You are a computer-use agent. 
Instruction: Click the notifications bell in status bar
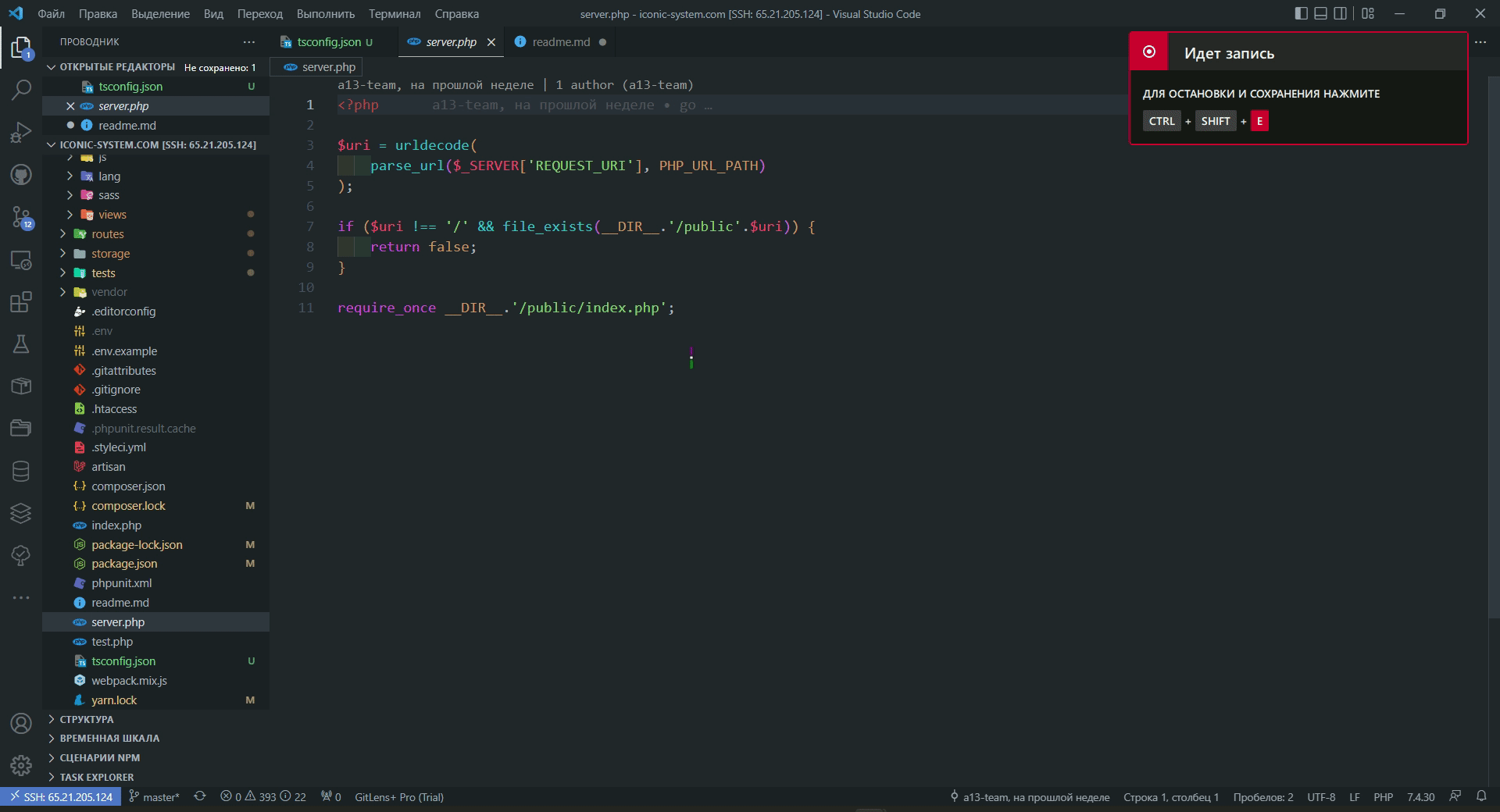click(1480, 796)
